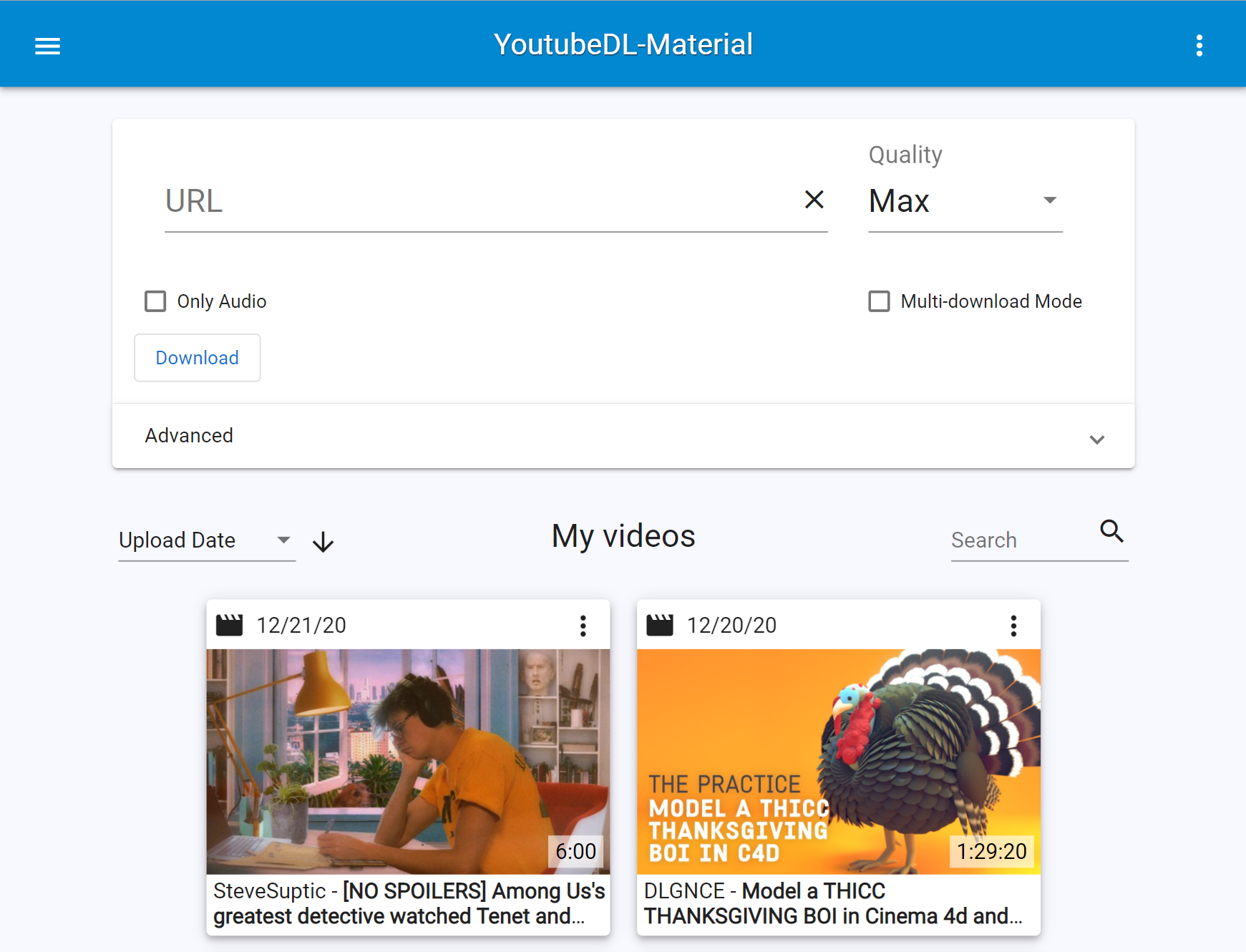The width and height of the screenshot is (1246, 952).
Task: Open options menu for the 12/21/20 video
Action: pos(583,626)
